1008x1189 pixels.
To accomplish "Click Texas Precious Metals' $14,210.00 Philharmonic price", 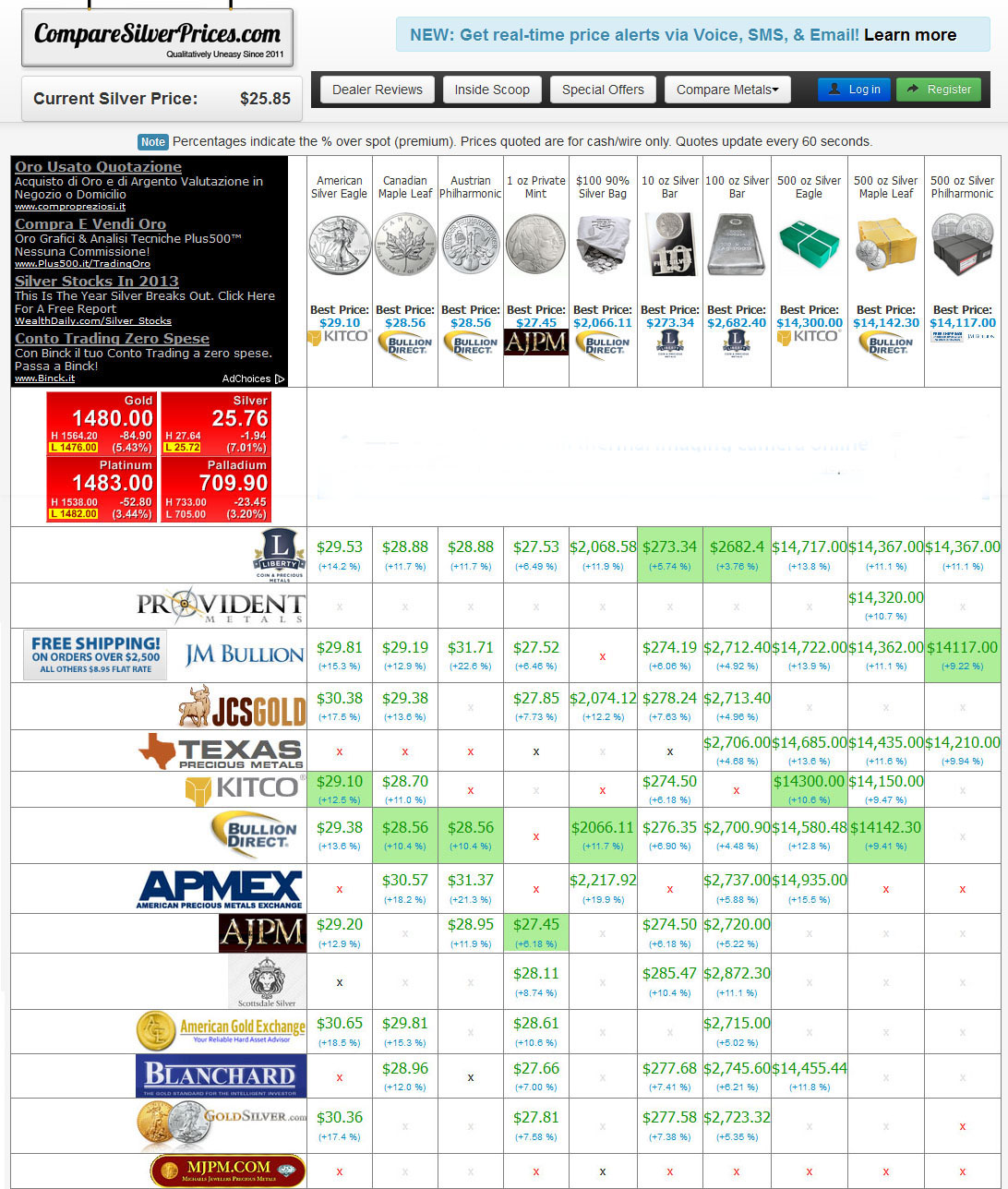I will (963, 742).
